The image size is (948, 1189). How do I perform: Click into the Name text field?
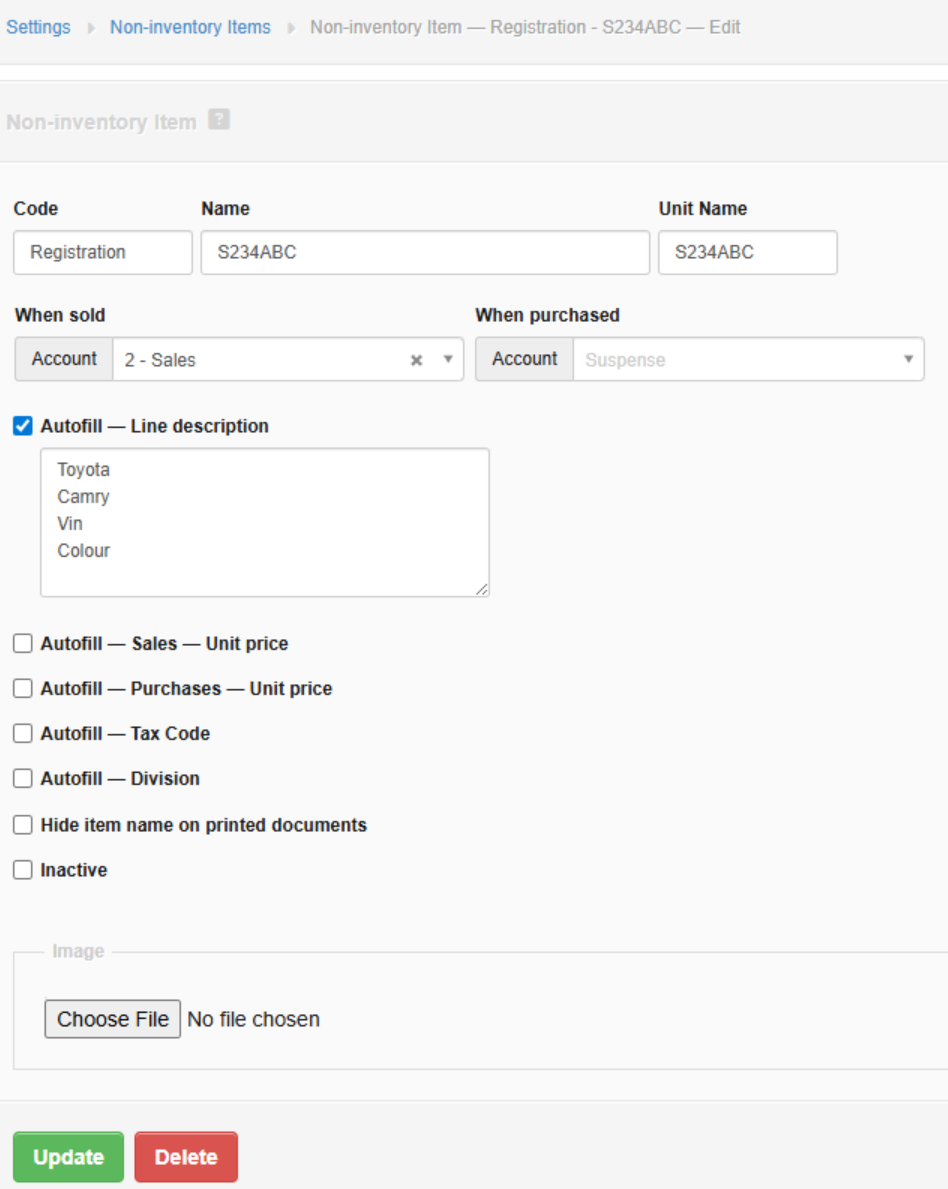click(425, 253)
